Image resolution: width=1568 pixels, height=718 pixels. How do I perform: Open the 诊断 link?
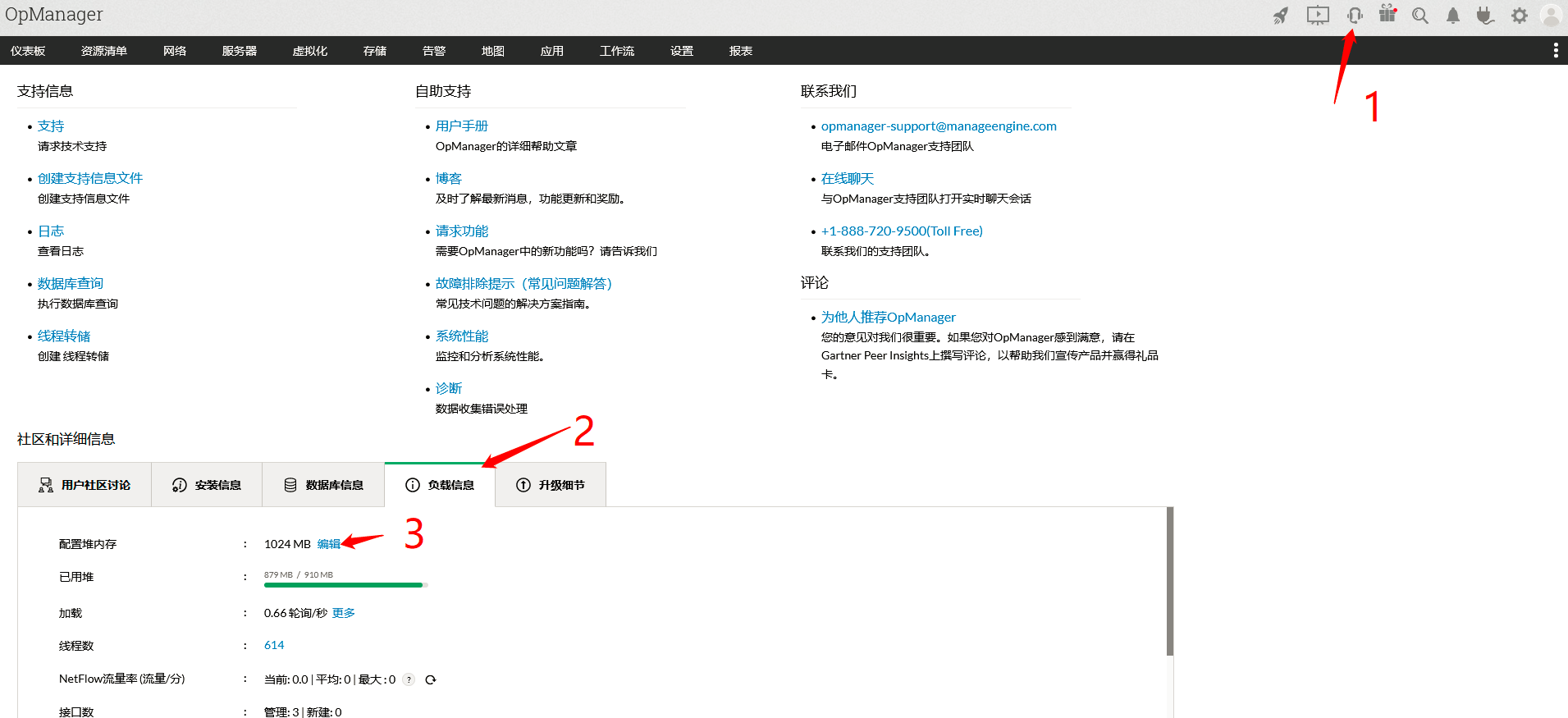click(449, 389)
